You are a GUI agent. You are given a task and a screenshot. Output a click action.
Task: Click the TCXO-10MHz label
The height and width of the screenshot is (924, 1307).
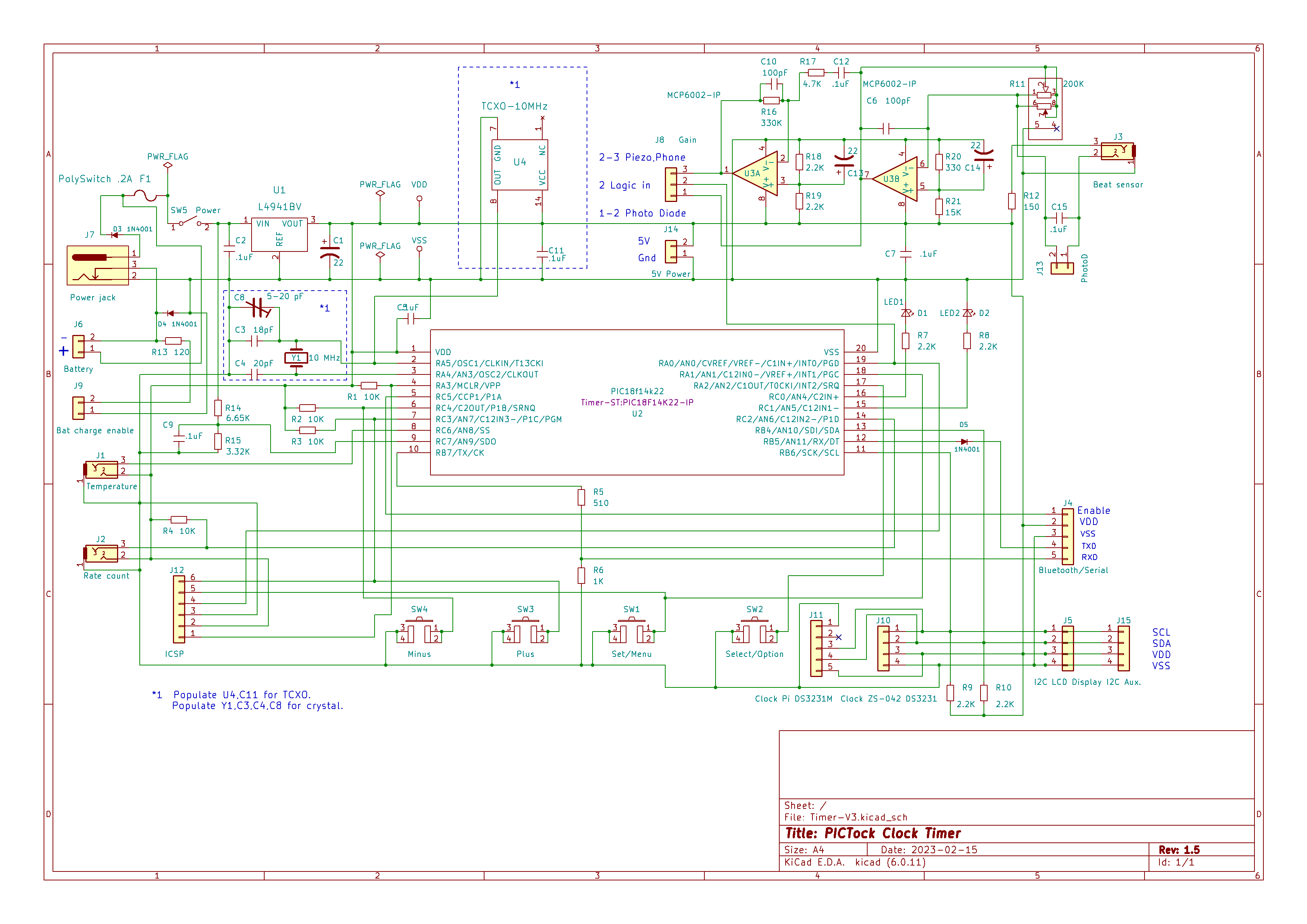click(x=515, y=107)
